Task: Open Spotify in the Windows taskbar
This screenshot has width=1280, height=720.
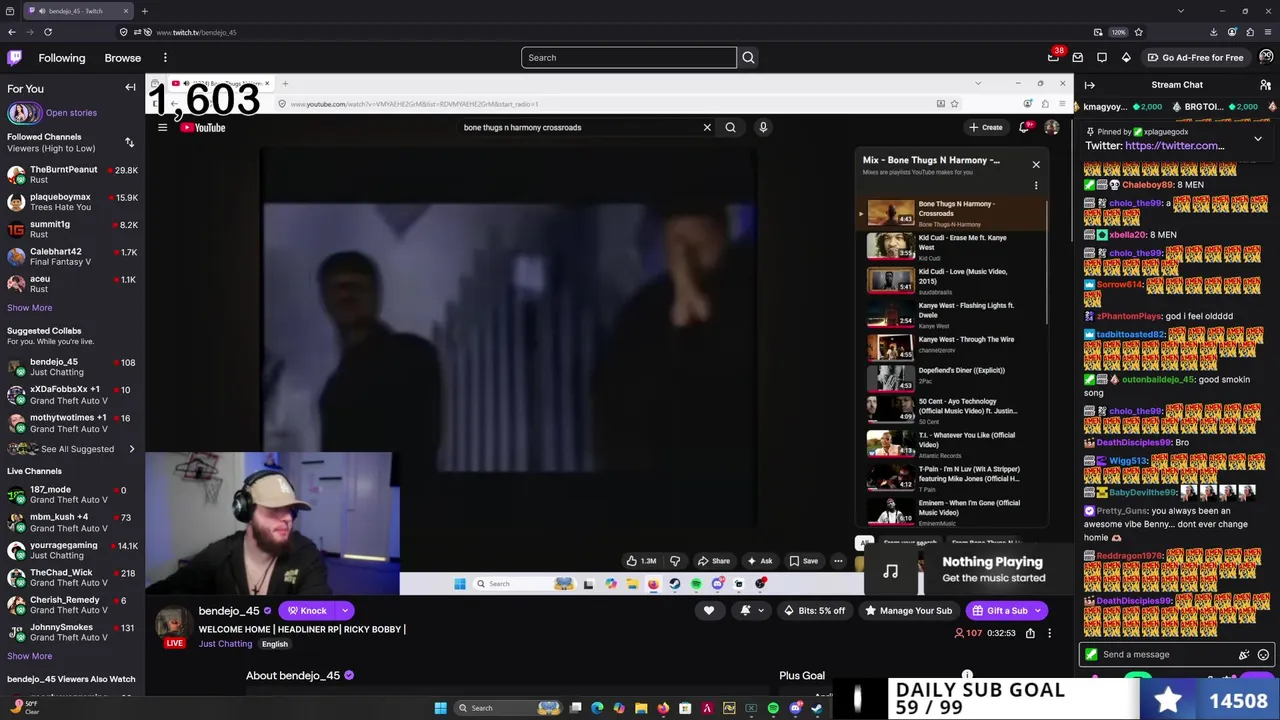Action: [x=773, y=708]
